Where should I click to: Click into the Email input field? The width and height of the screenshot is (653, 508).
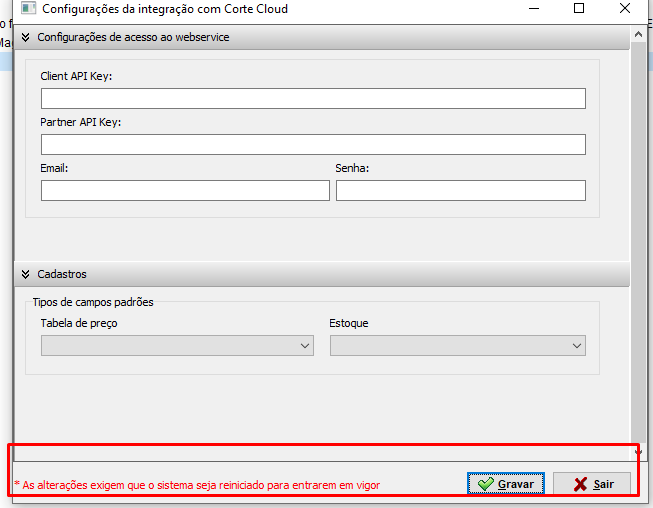185,190
